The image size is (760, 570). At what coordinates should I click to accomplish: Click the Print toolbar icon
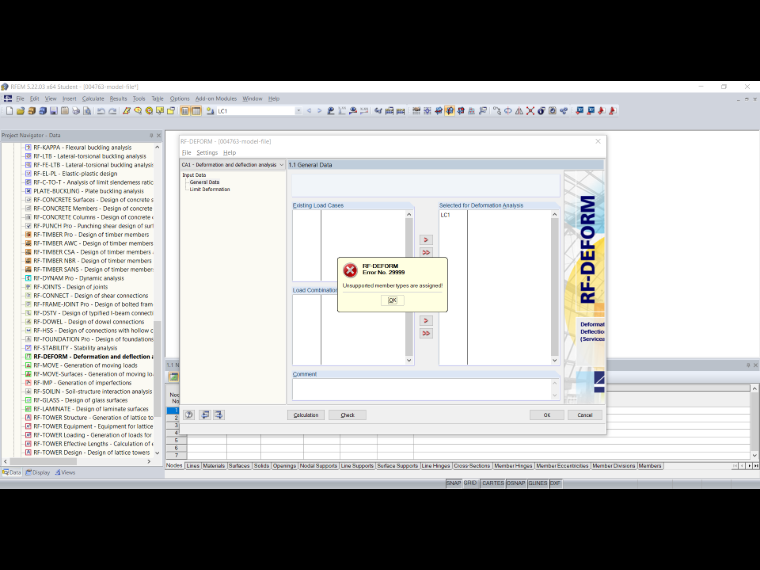[x=76, y=111]
